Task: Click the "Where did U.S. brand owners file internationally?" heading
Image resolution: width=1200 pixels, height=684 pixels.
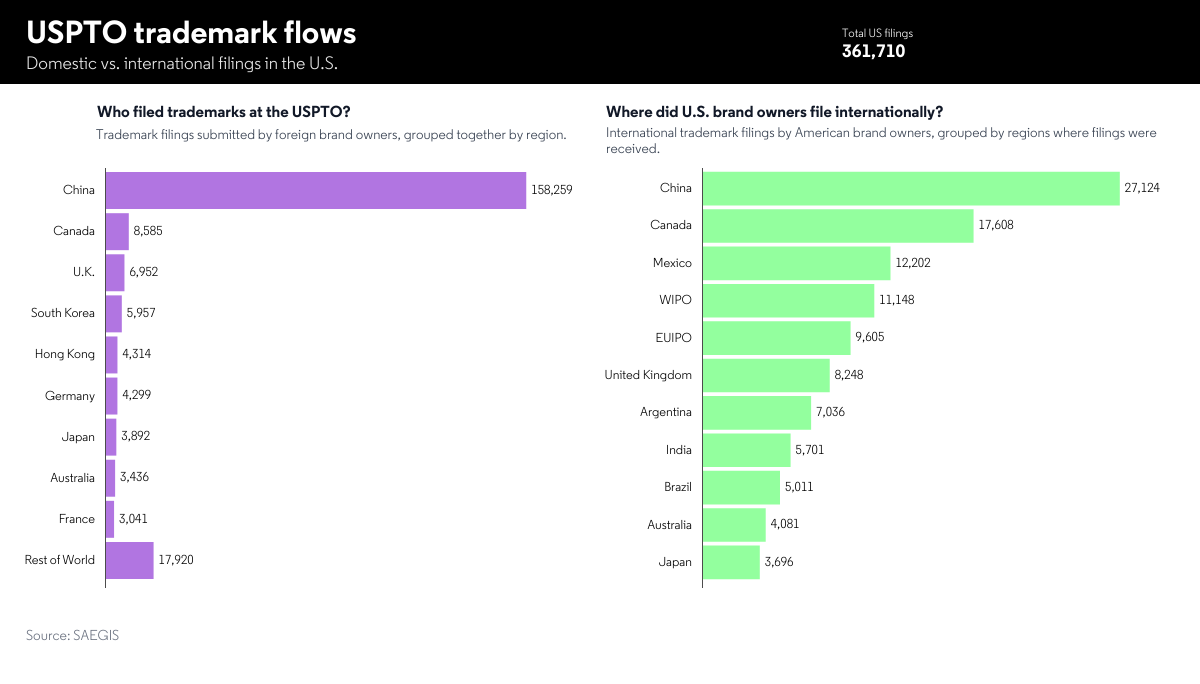Action: click(x=774, y=112)
